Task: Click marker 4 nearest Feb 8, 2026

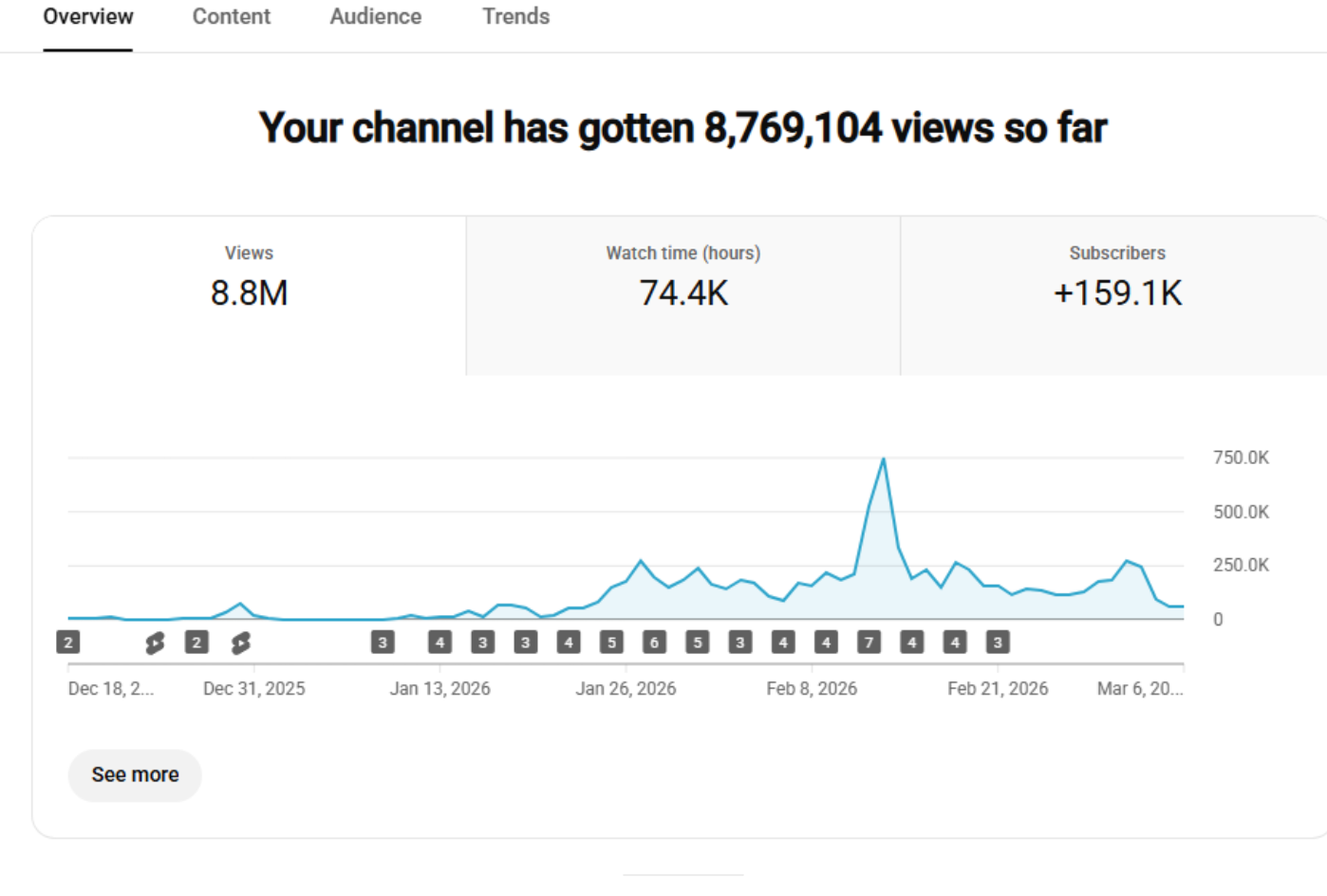Action: pyautogui.click(x=826, y=643)
